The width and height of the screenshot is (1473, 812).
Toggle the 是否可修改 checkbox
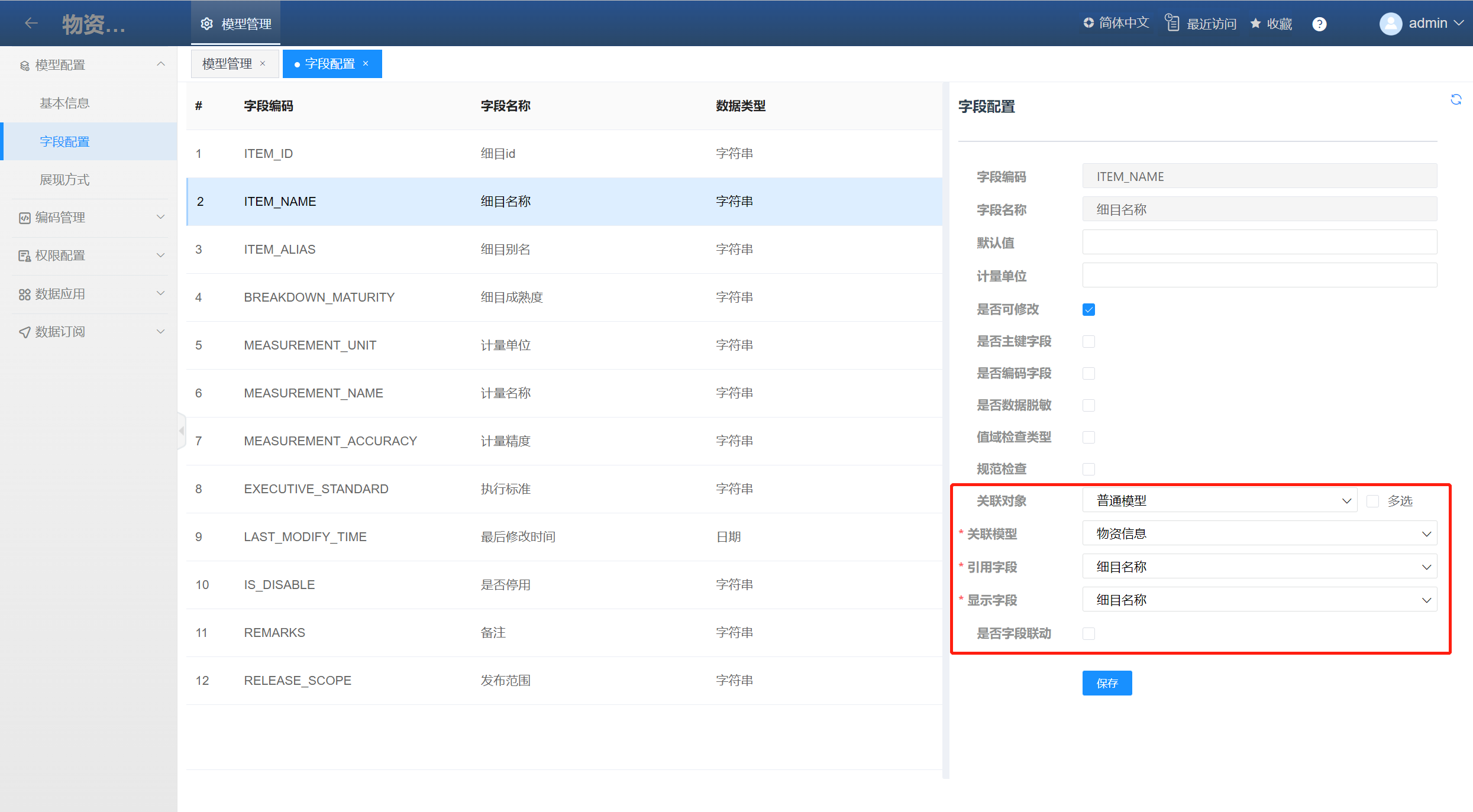pyautogui.click(x=1088, y=309)
